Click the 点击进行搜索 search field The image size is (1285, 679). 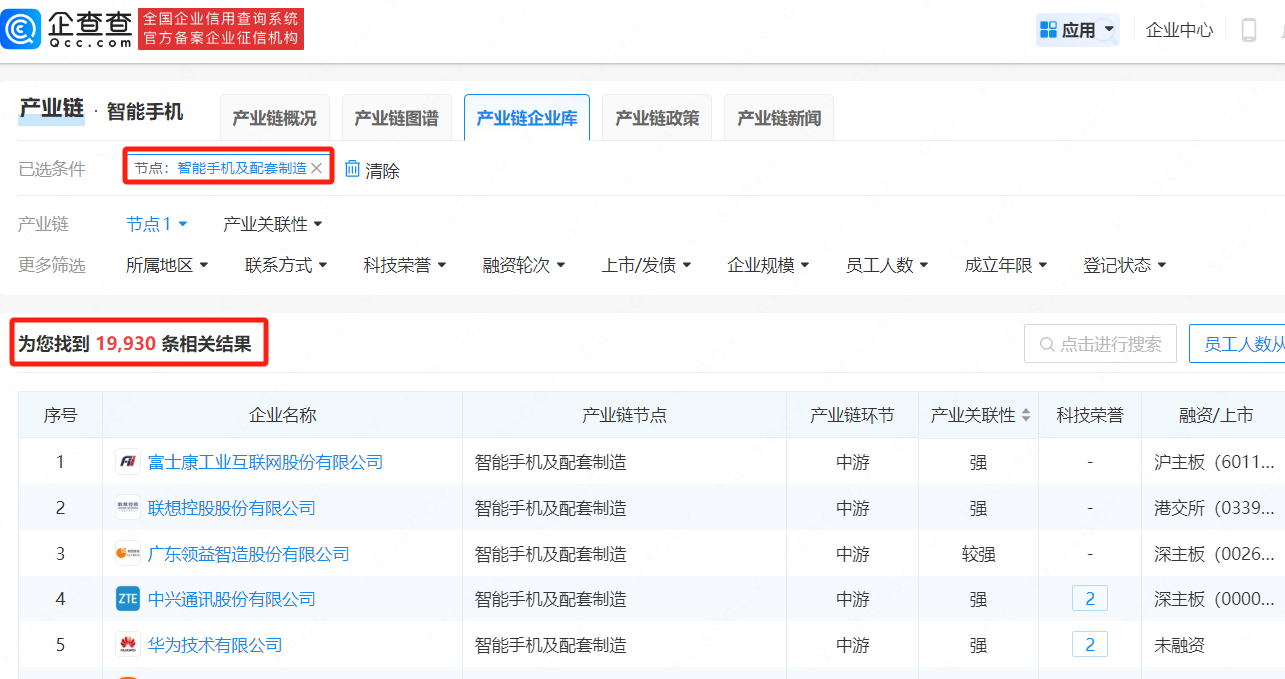1100,344
